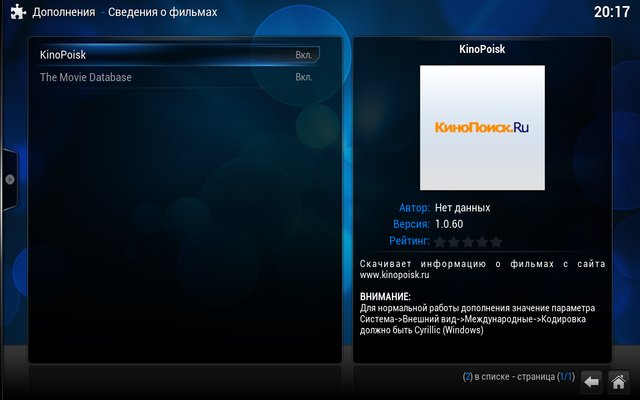This screenshot has width=640, height=400.
Task: Click the Вкл. status of KinoPoisk
Action: click(304, 55)
